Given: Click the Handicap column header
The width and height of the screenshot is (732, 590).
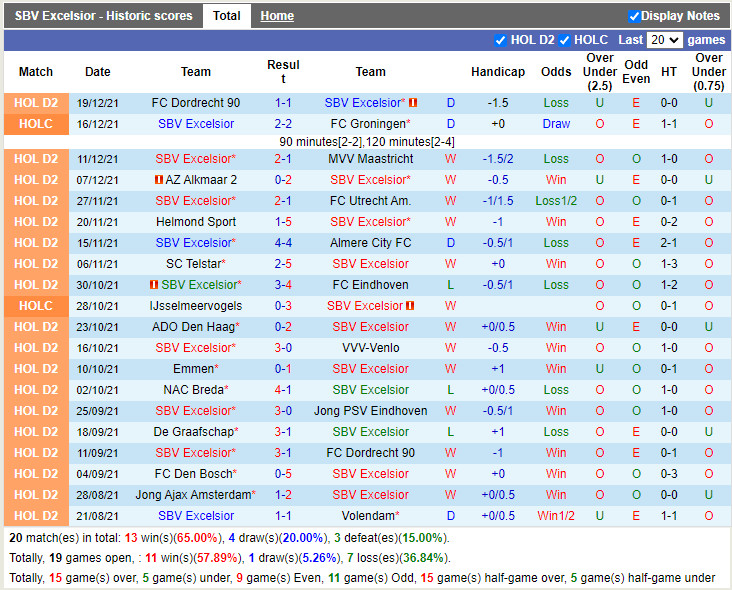Looking at the screenshot, I should [498, 72].
